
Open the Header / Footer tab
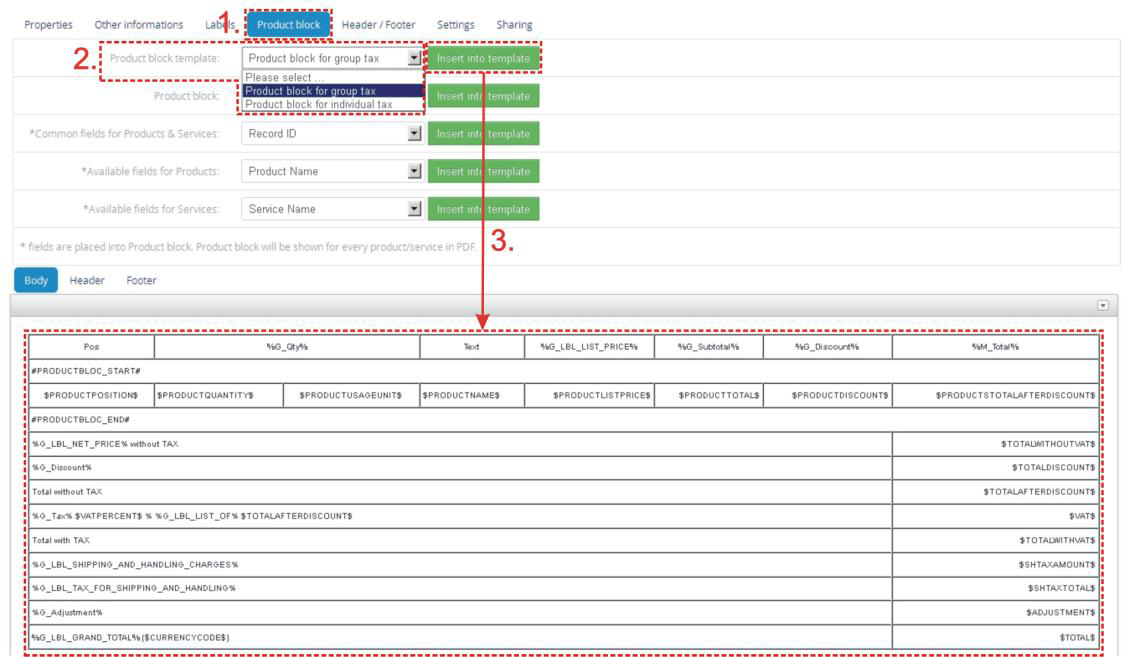[378, 24]
